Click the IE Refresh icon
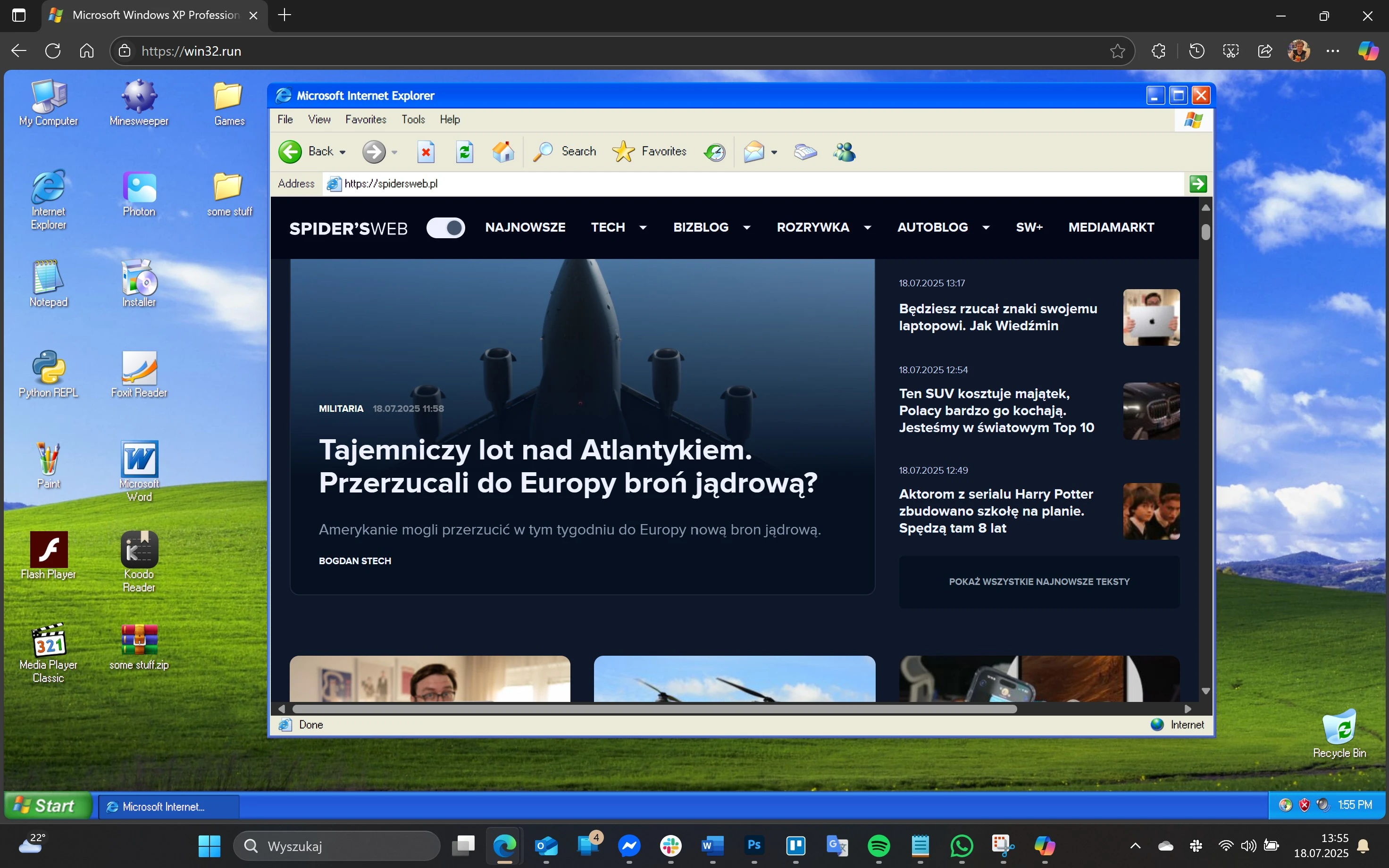The image size is (1389, 868). [464, 152]
